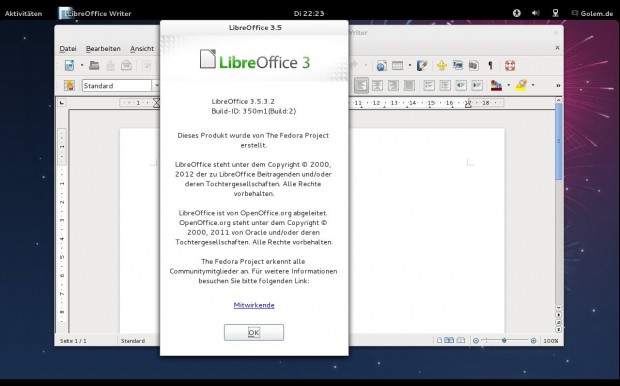The height and width of the screenshot is (386, 620).
Task: Open the Ansicht menu
Action: 142,49
